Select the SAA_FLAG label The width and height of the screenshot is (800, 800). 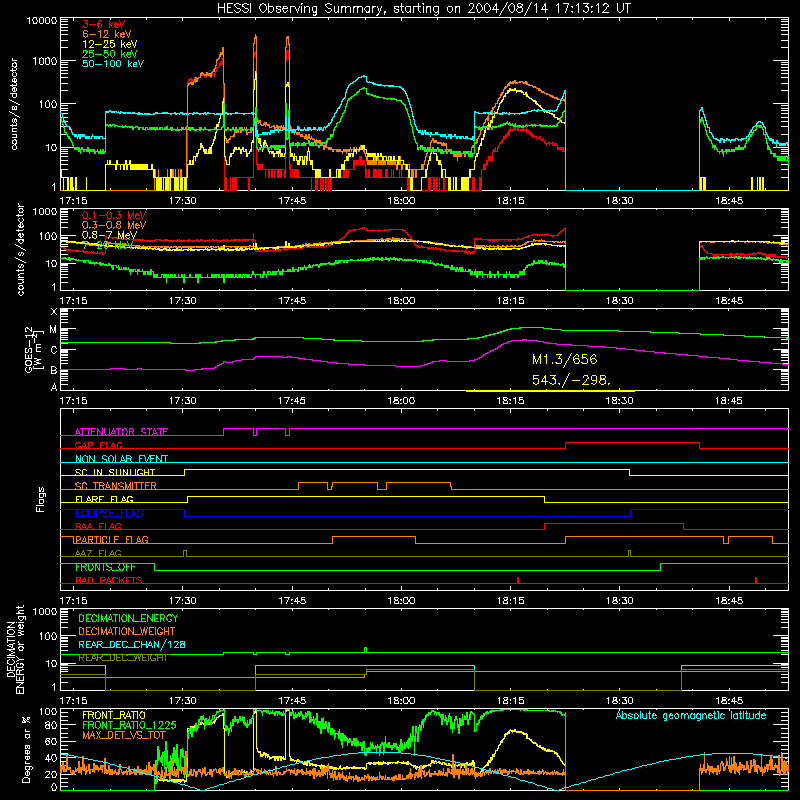[98, 527]
